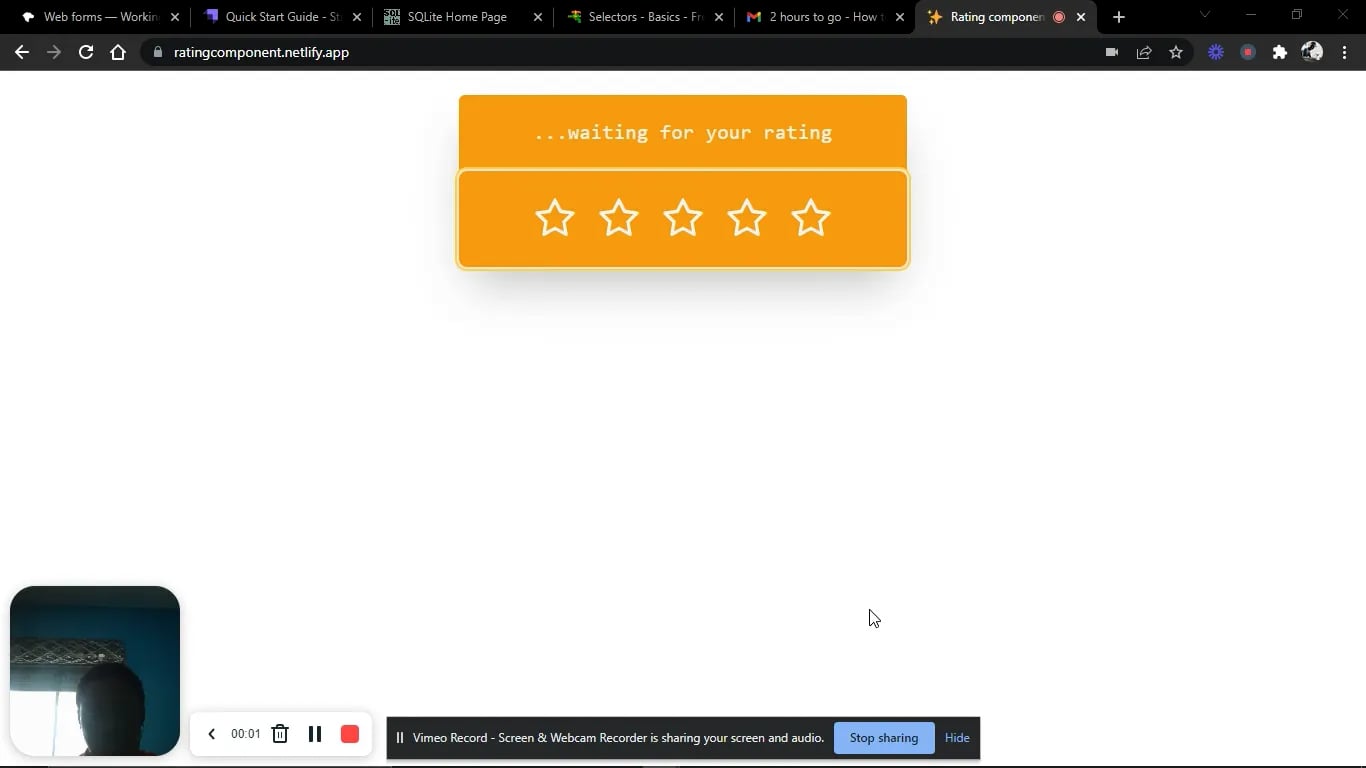Switch to SQLite Home Page tab
The image size is (1366, 768).
click(x=464, y=17)
